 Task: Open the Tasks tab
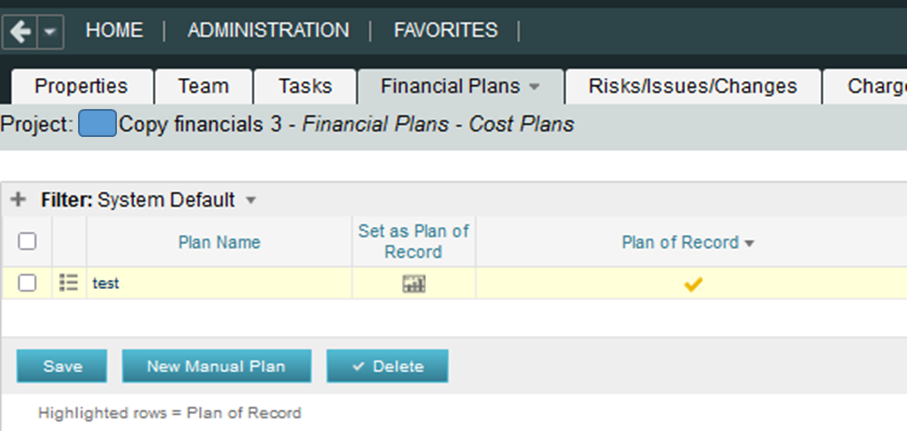point(305,86)
